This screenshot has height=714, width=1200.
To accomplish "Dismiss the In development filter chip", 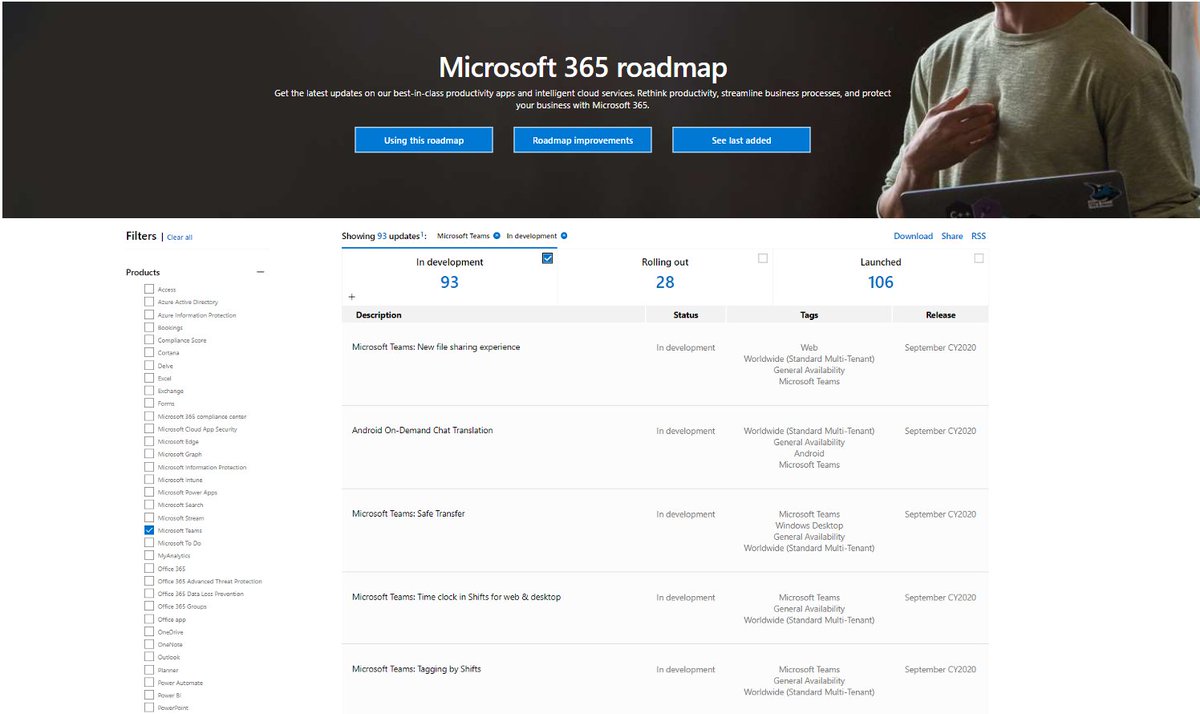I will tap(563, 235).
